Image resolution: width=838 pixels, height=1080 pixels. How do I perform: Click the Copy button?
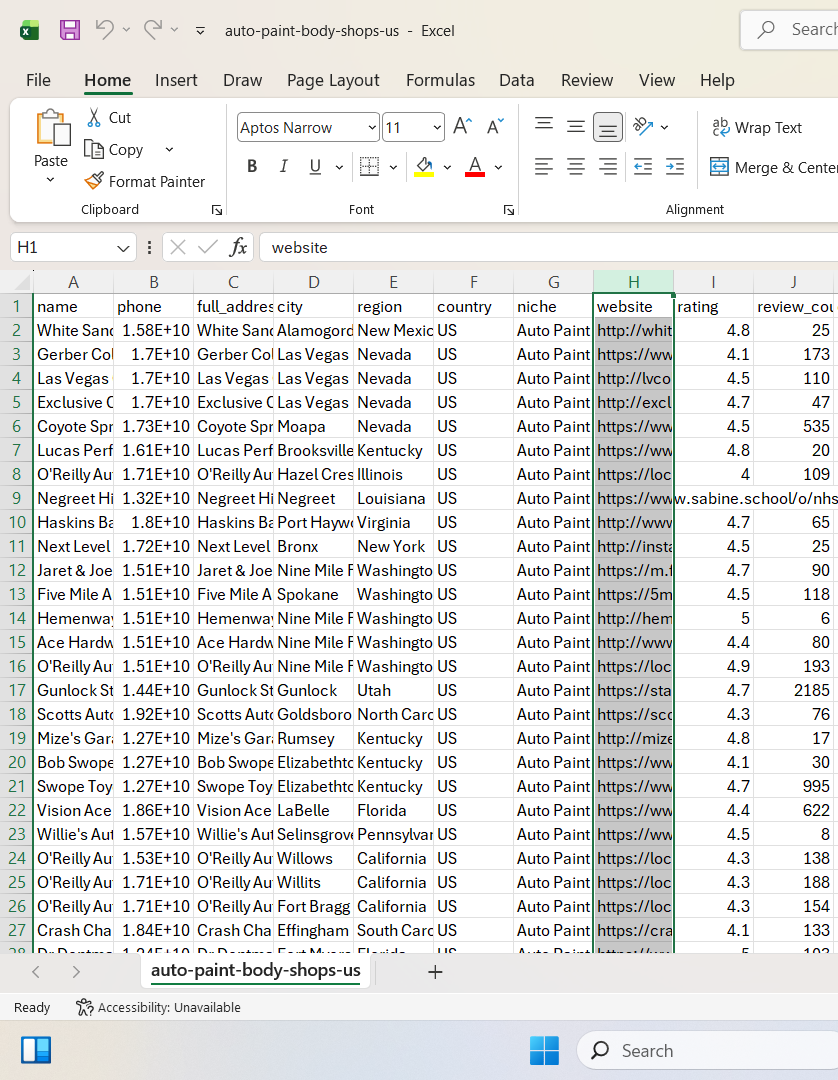tap(114, 149)
